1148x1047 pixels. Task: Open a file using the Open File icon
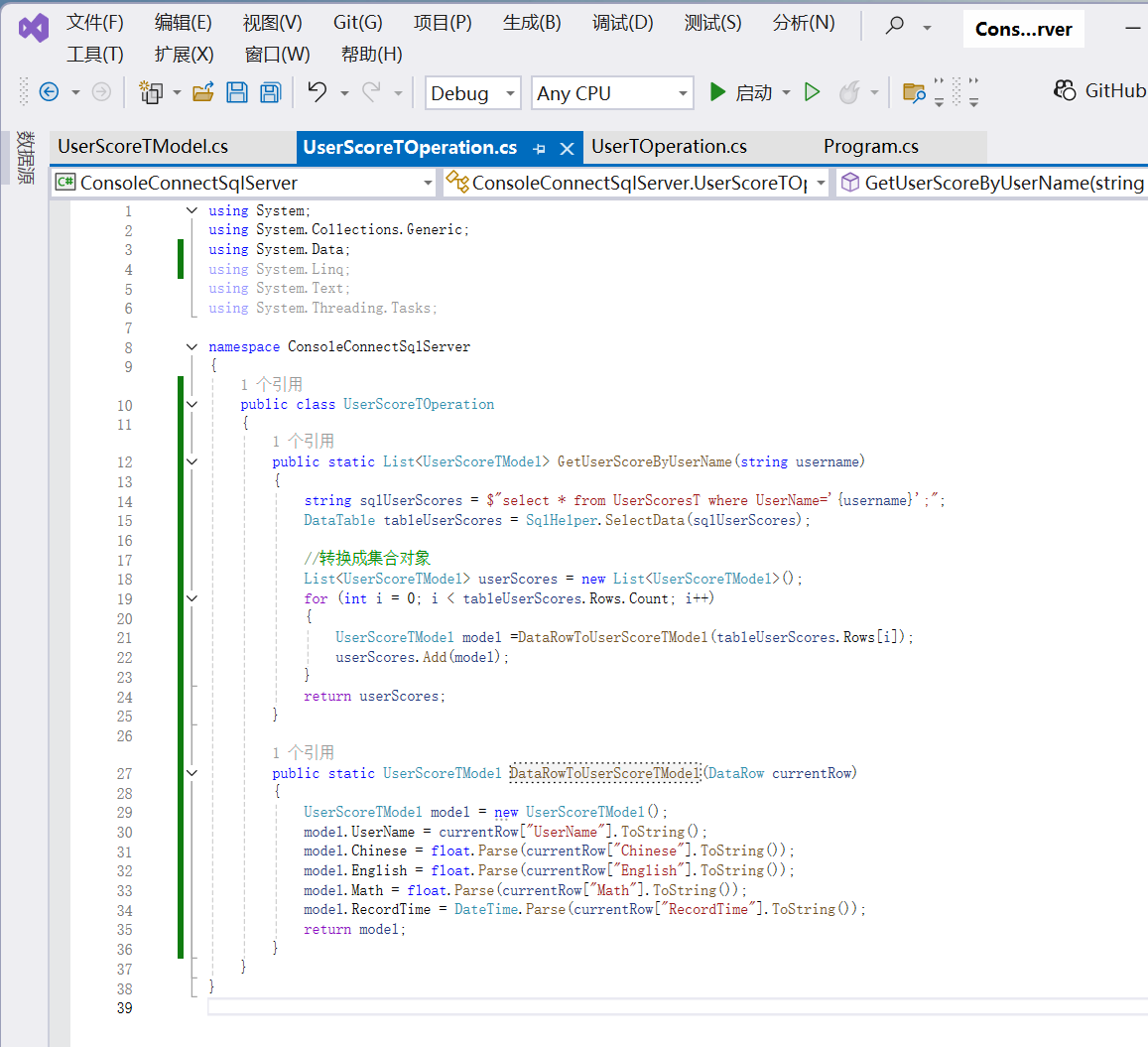coord(202,92)
